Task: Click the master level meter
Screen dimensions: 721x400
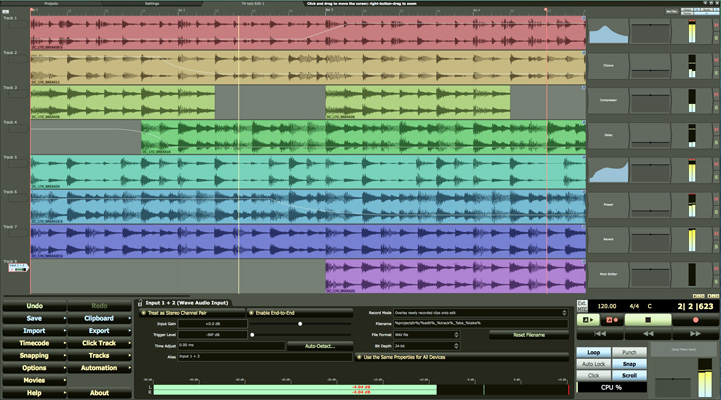Action: (x=704, y=378)
